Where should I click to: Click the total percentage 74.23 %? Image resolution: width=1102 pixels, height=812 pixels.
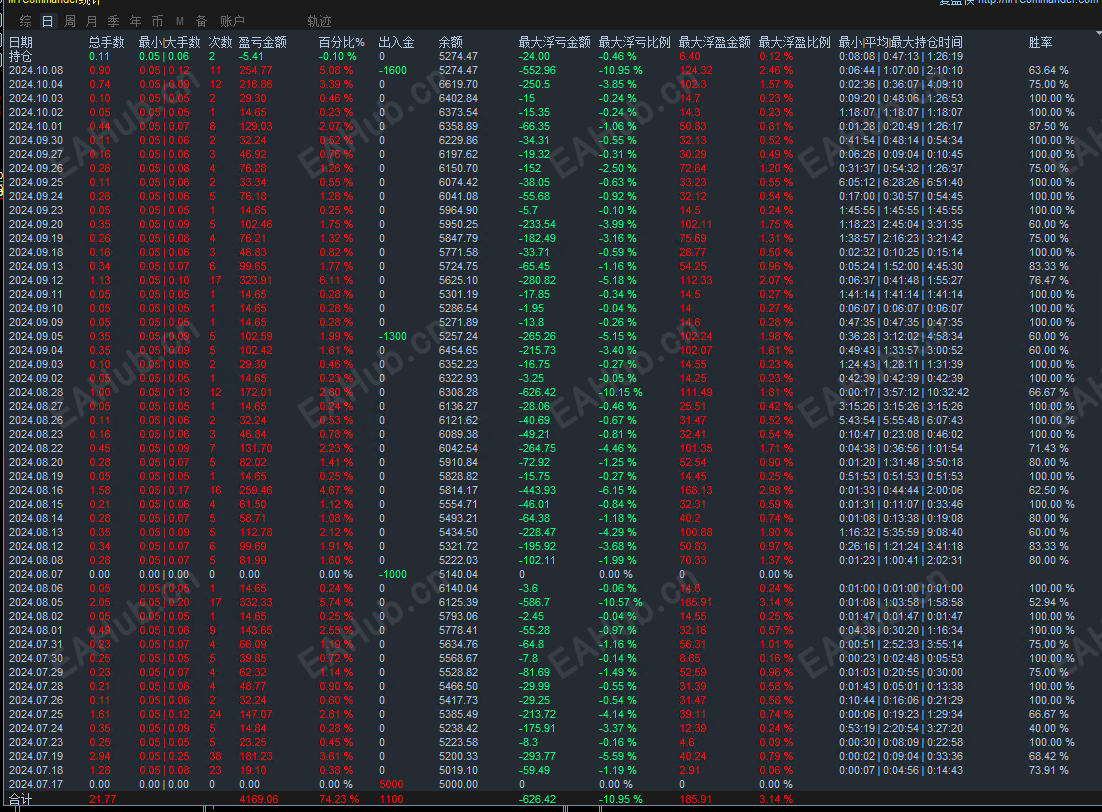pos(339,799)
